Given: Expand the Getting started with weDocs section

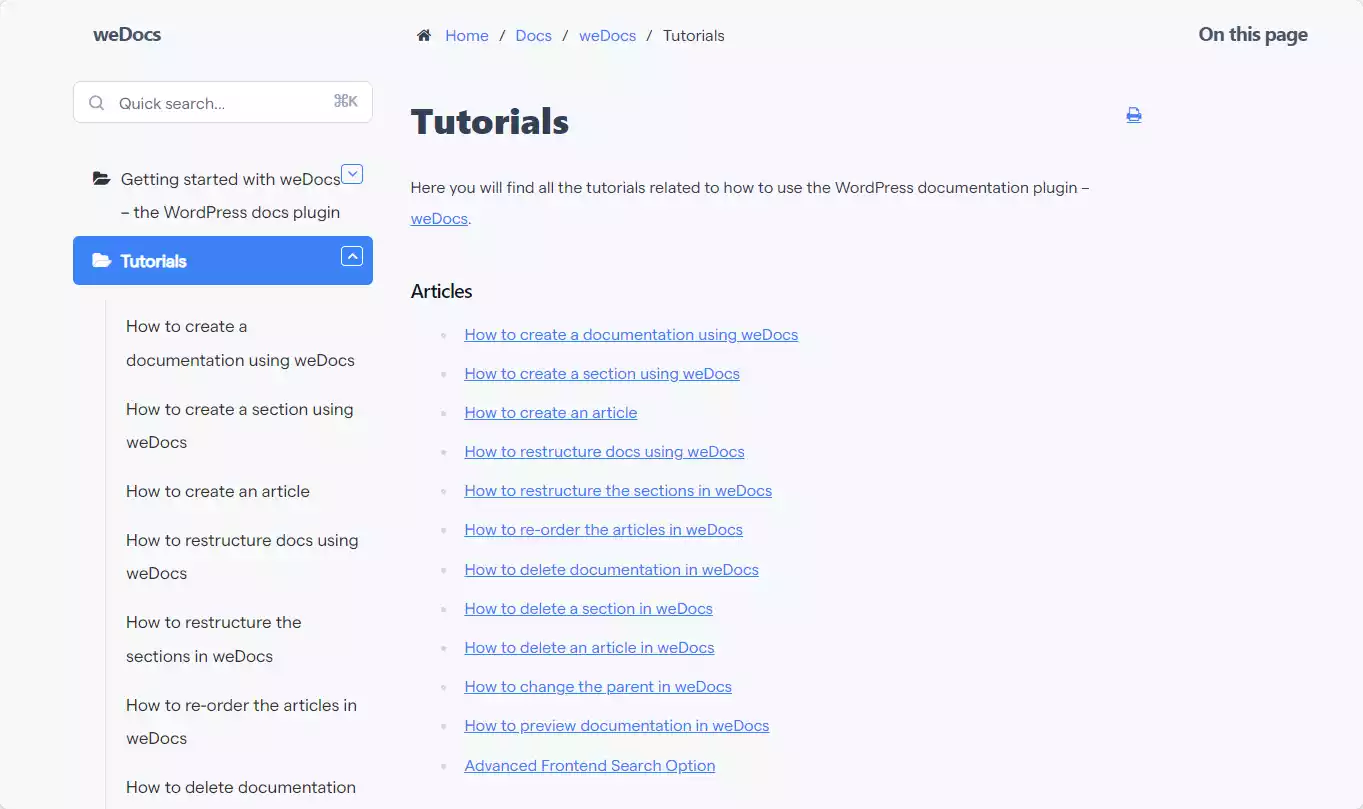Looking at the screenshot, I should (352, 173).
